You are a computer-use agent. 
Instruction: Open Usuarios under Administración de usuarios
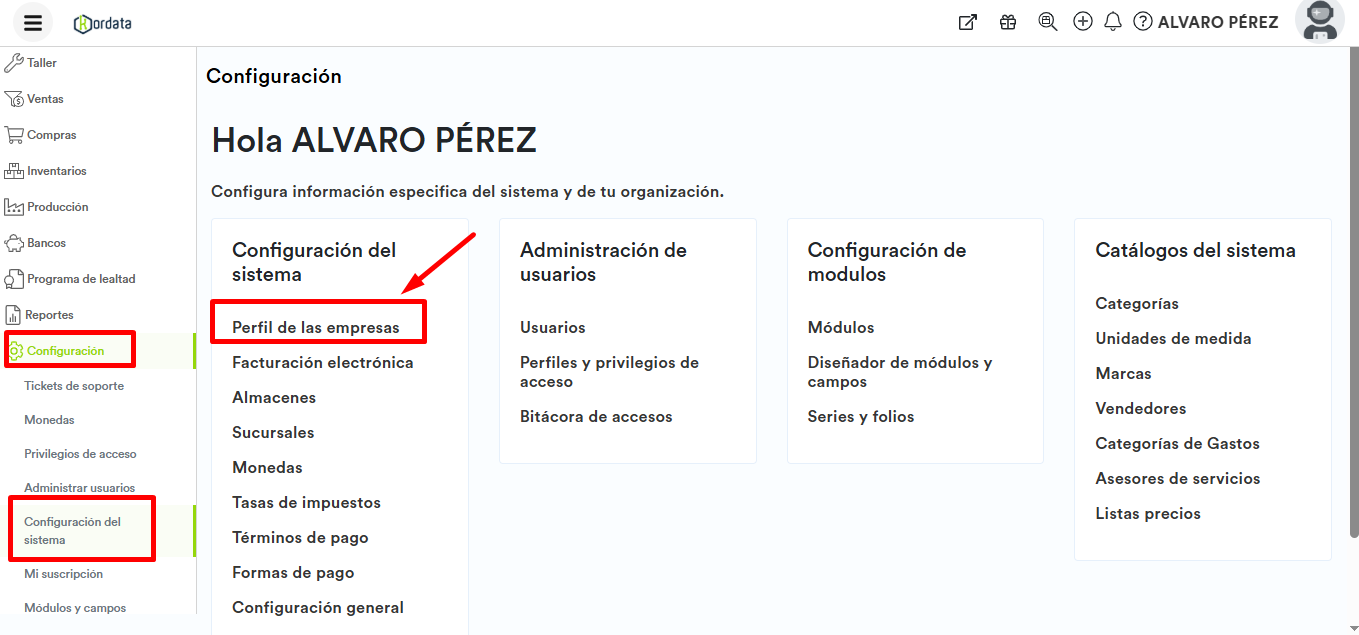pyautogui.click(x=552, y=328)
